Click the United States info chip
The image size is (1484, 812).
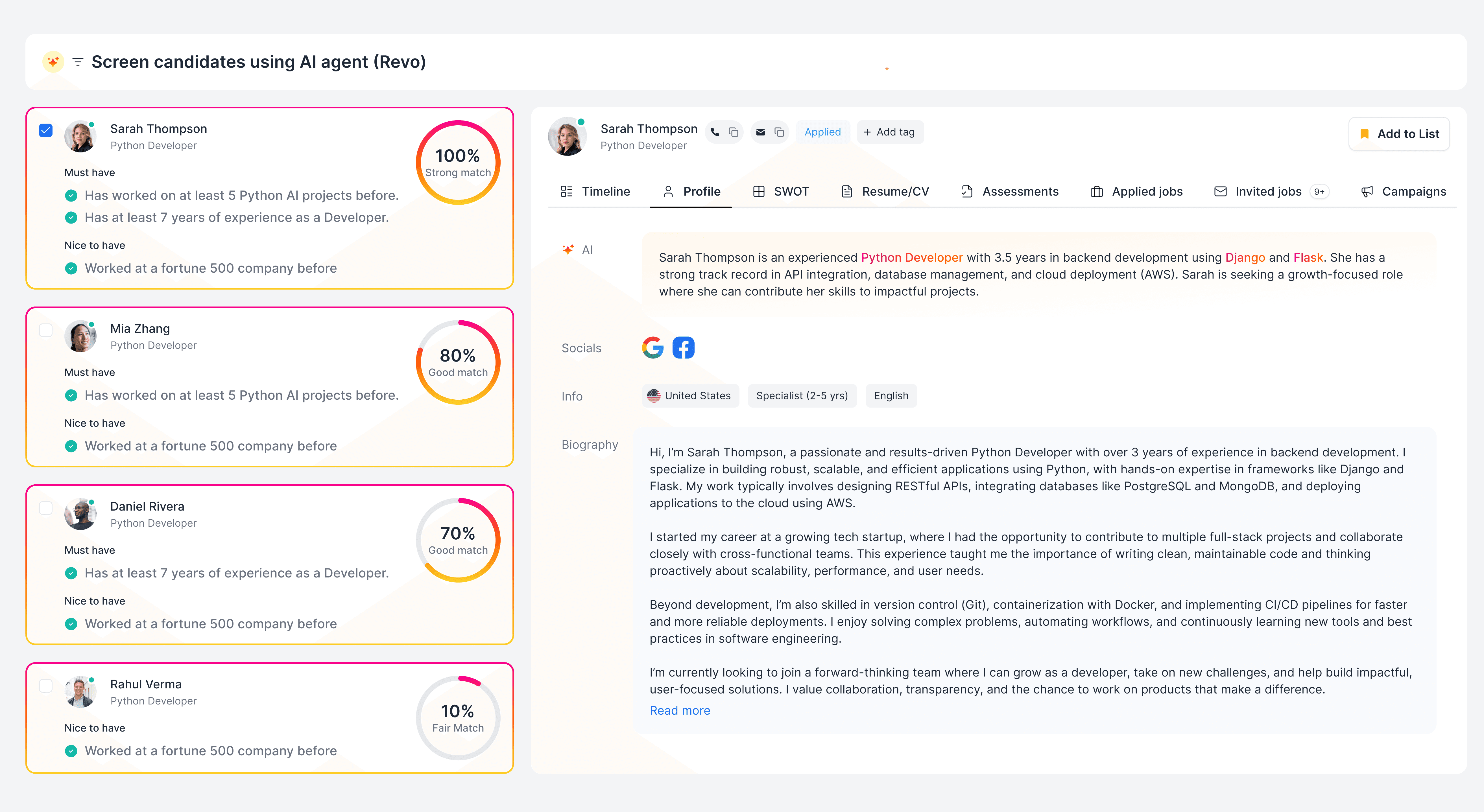tap(690, 396)
